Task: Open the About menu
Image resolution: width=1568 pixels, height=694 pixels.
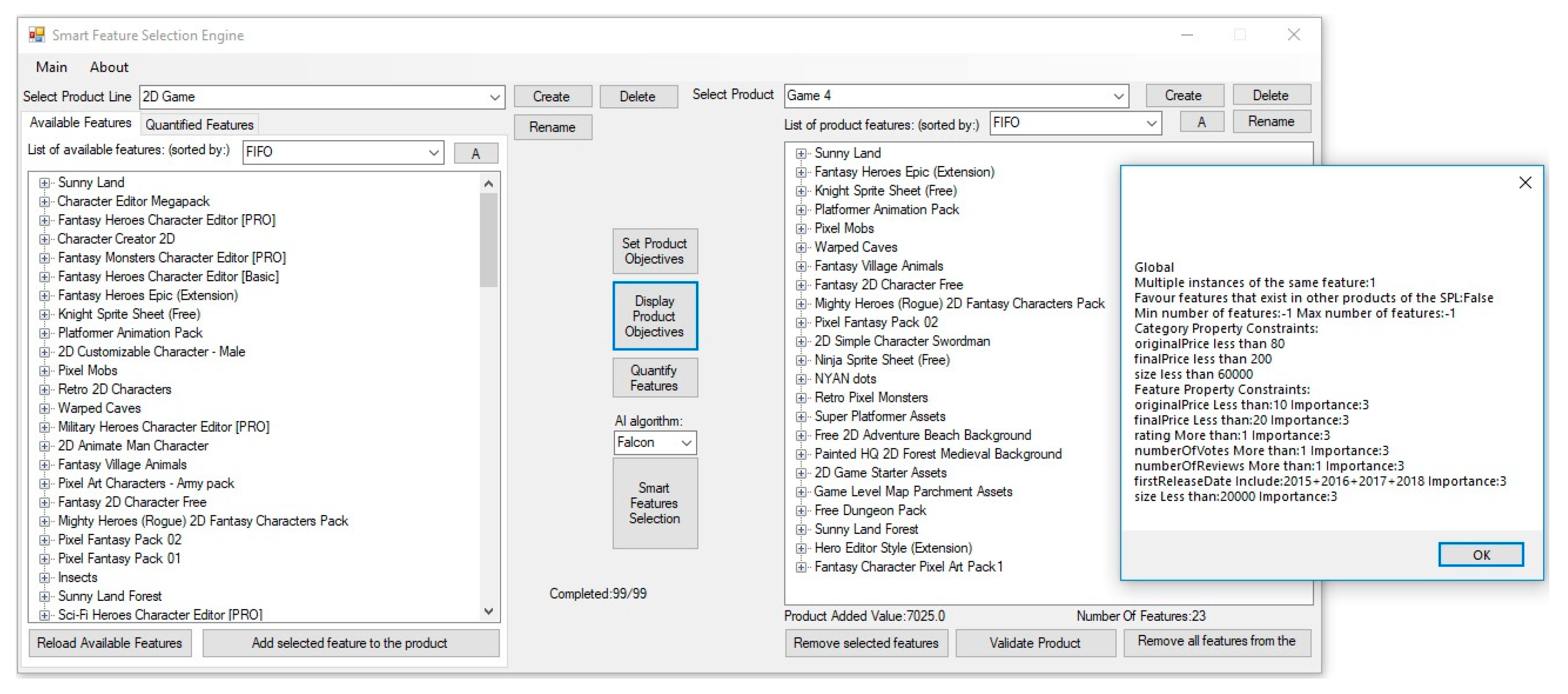Action: coord(109,67)
